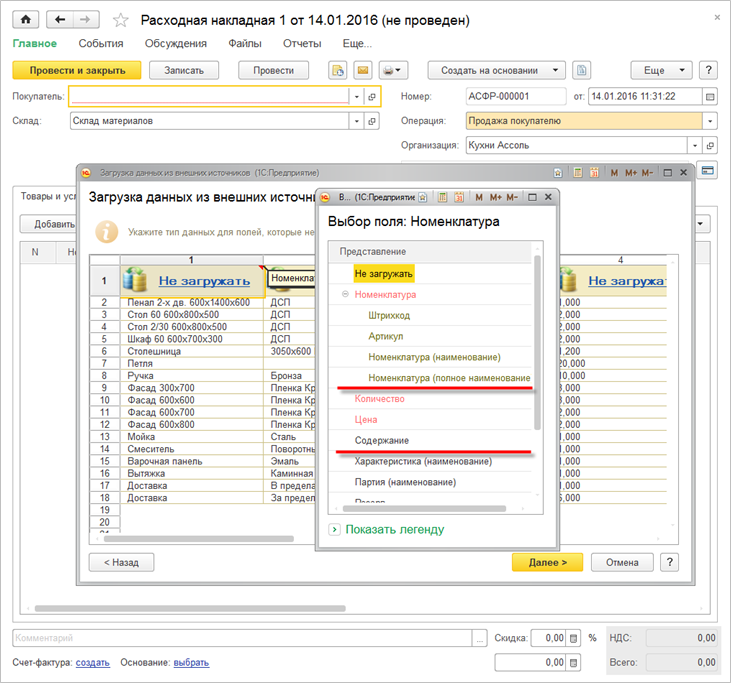This screenshot has width=731, height=683.
Task: Click the field list vertical scrollbar
Action: click(538, 340)
